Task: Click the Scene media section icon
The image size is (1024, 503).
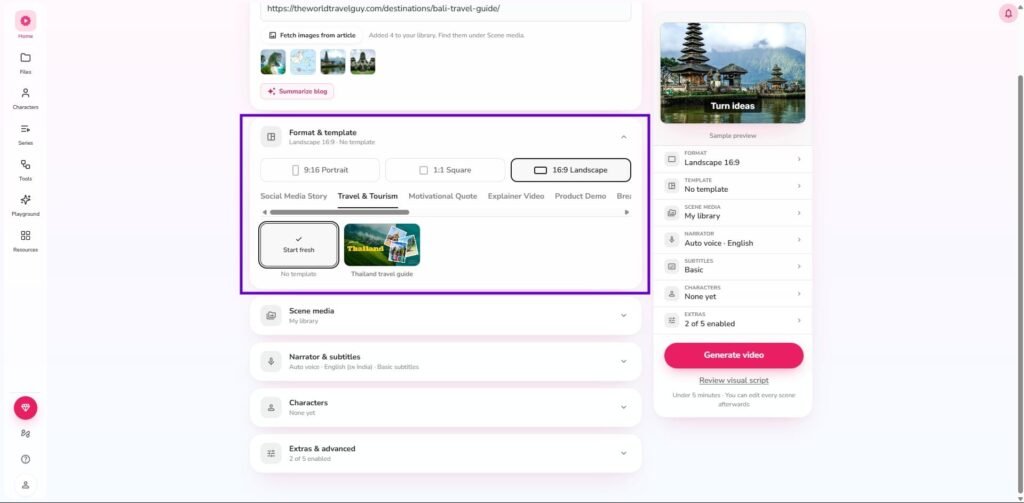Action: point(271,316)
